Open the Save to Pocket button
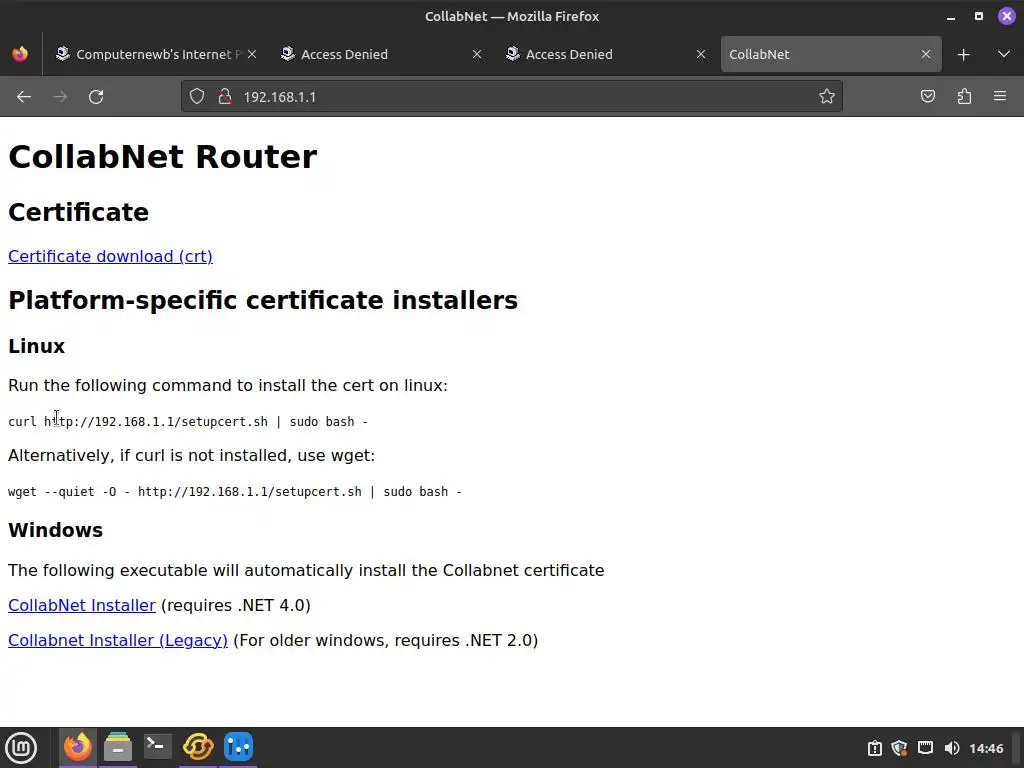Viewport: 1024px width, 768px height. tap(927, 97)
